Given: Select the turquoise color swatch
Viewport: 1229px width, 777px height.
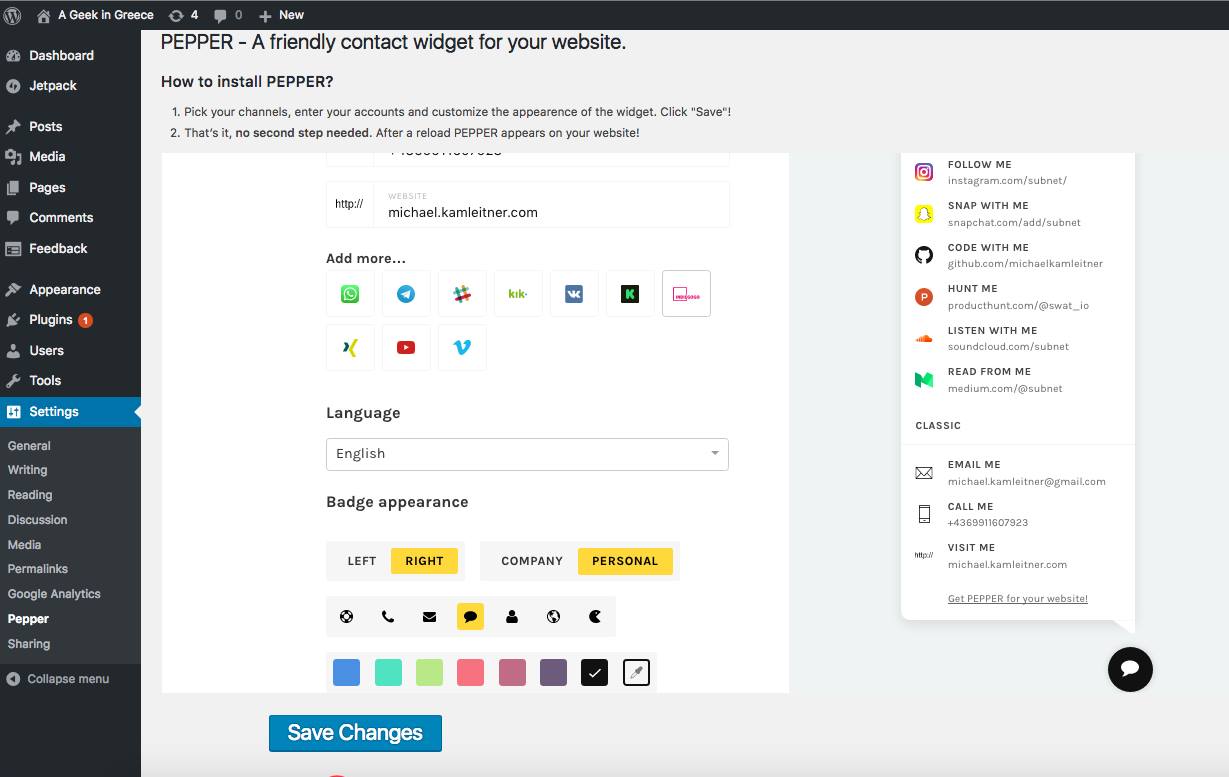Looking at the screenshot, I should [x=388, y=673].
